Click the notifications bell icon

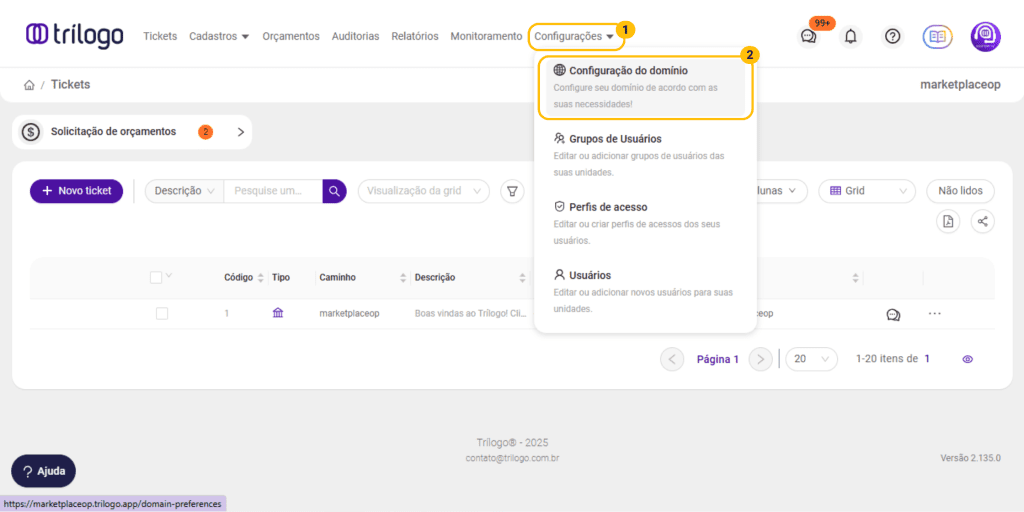pos(851,36)
